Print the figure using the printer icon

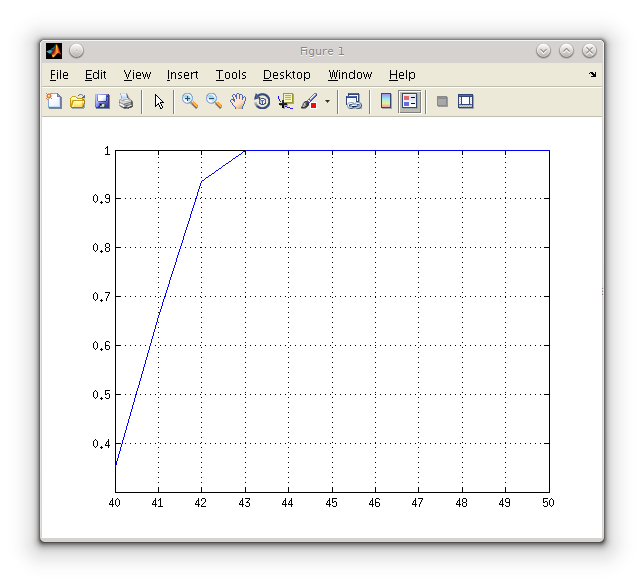click(x=126, y=101)
